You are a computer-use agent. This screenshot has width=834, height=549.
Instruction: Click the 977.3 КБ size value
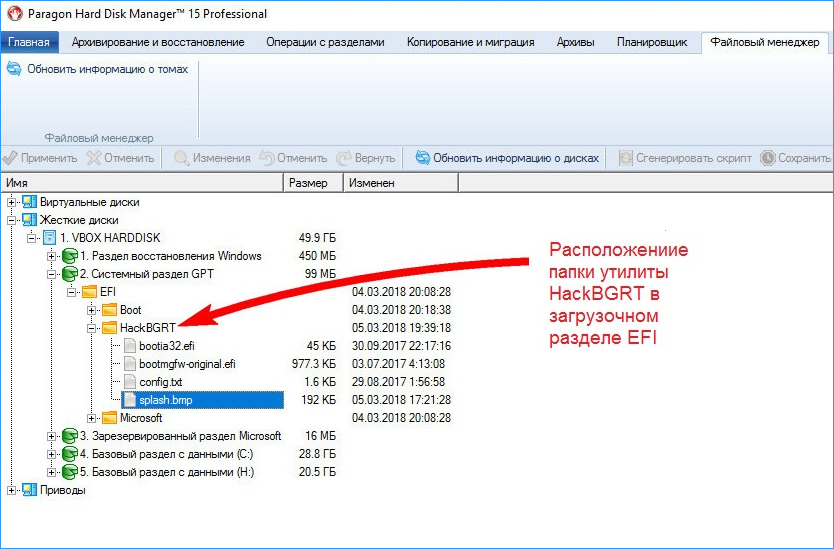314,364
